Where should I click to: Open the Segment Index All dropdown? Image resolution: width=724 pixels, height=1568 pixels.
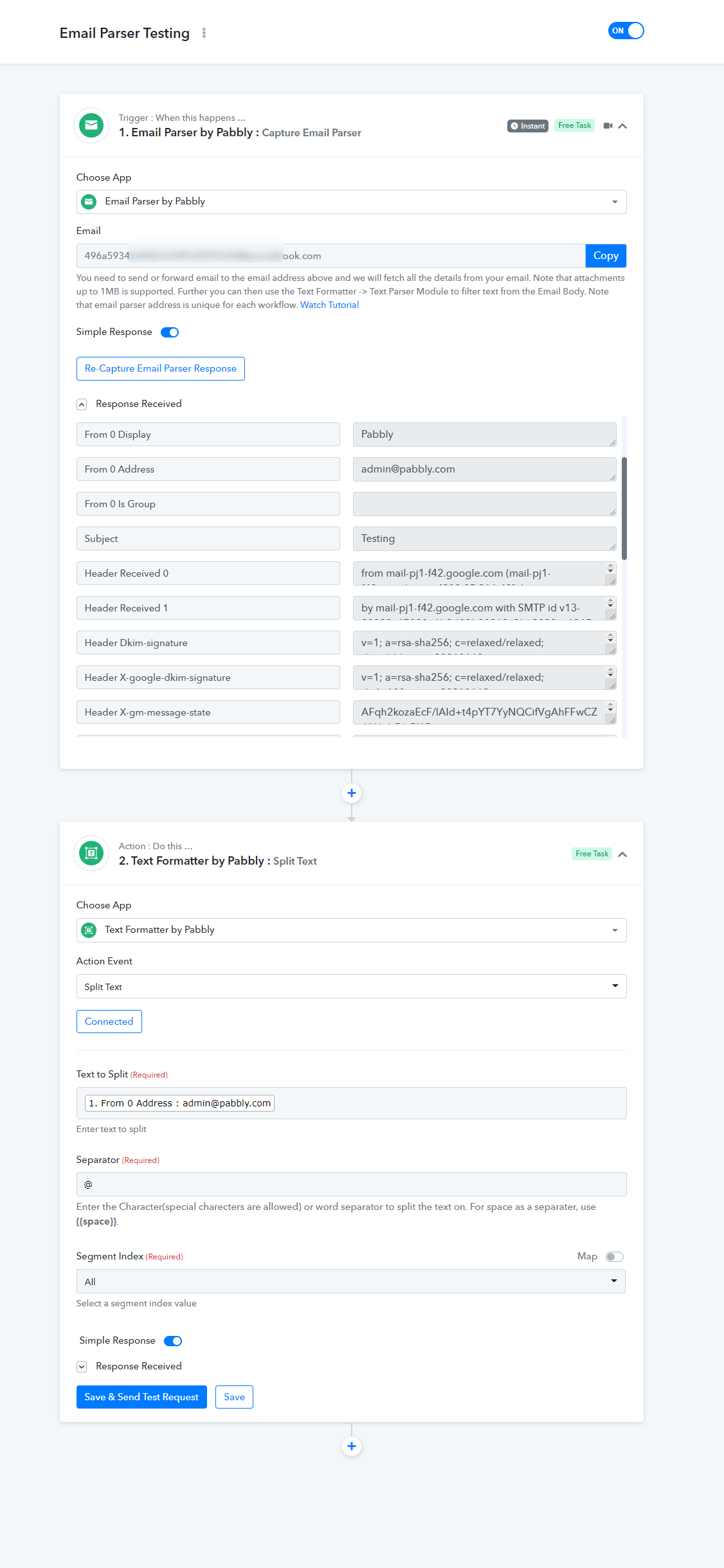(351, 1281)
